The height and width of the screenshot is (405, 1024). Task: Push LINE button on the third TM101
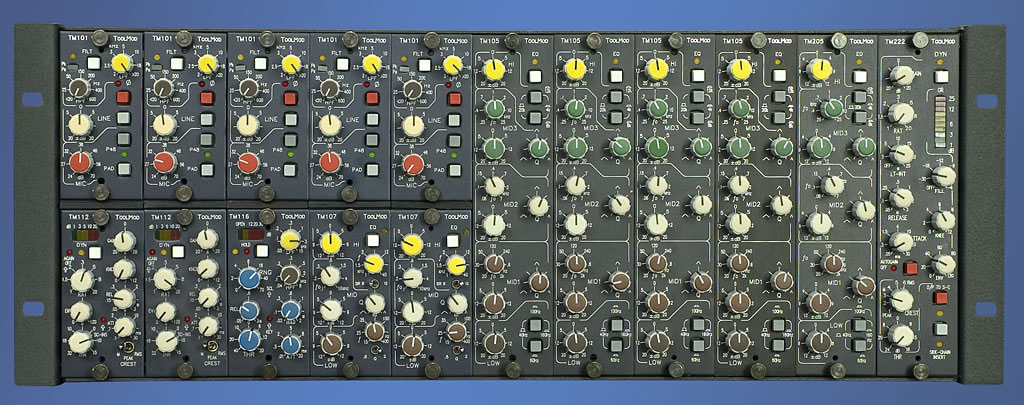click(x=291, y=119)
